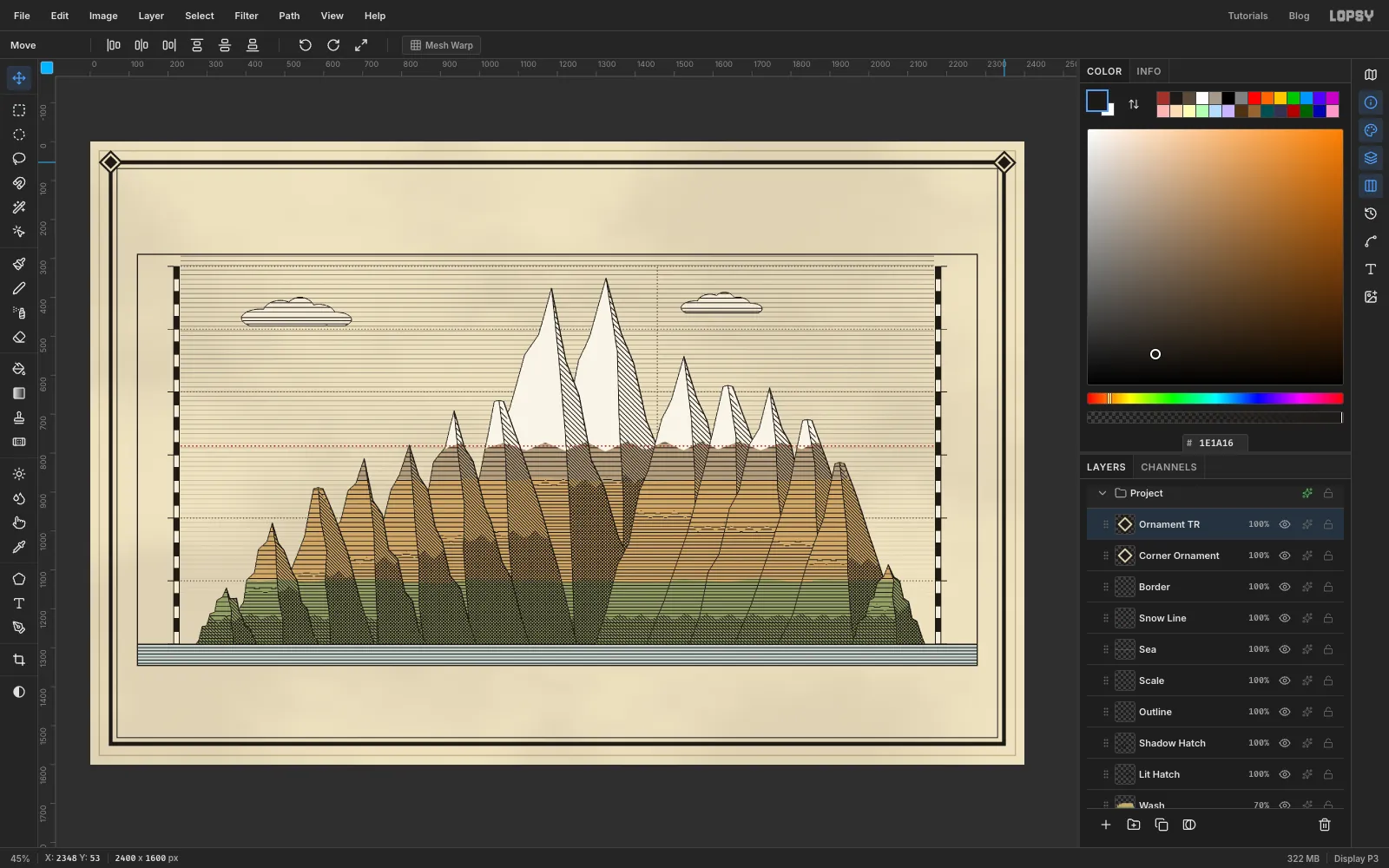Open the Tutorials link
This screenshot has height=868, width=1389.
point(1247,16)
